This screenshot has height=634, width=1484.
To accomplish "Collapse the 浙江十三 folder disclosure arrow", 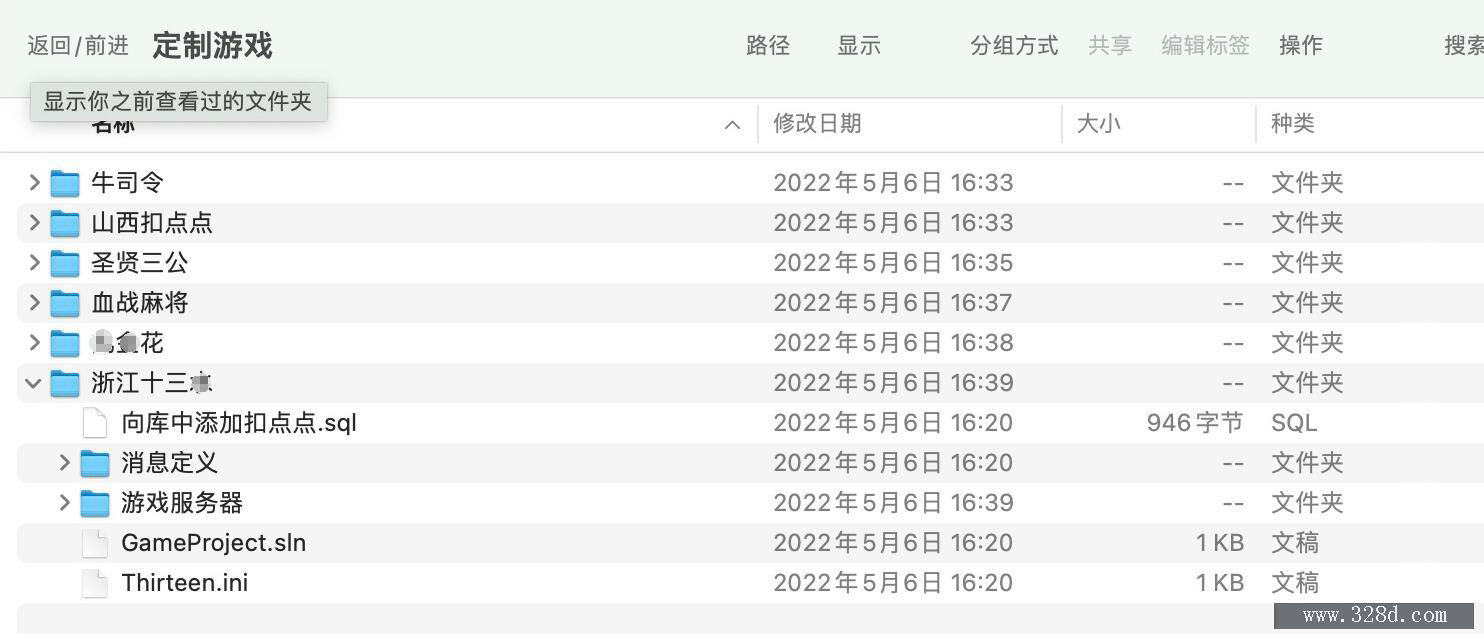I will [33, 383].
